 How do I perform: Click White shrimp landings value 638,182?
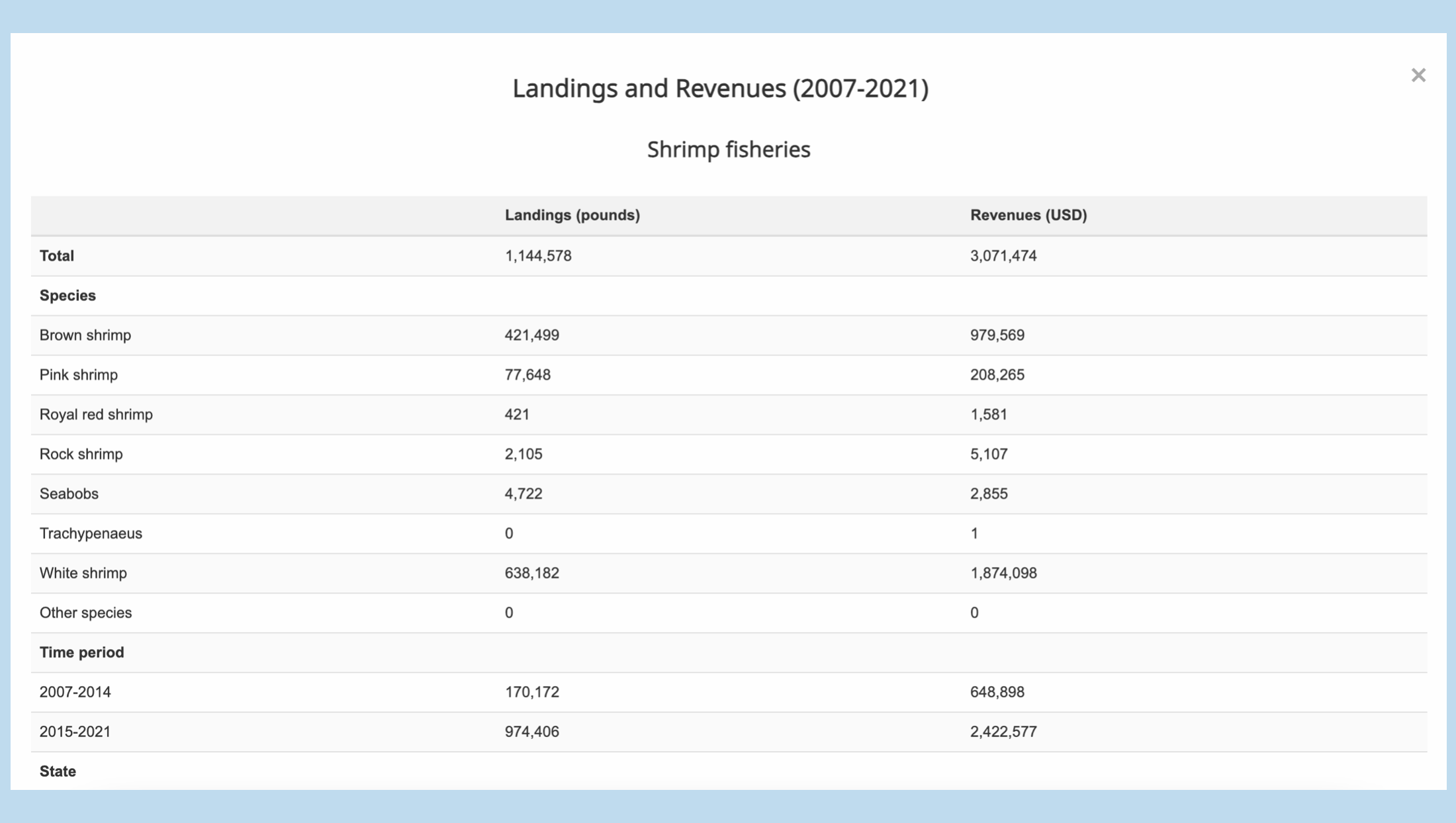(531, 574)
